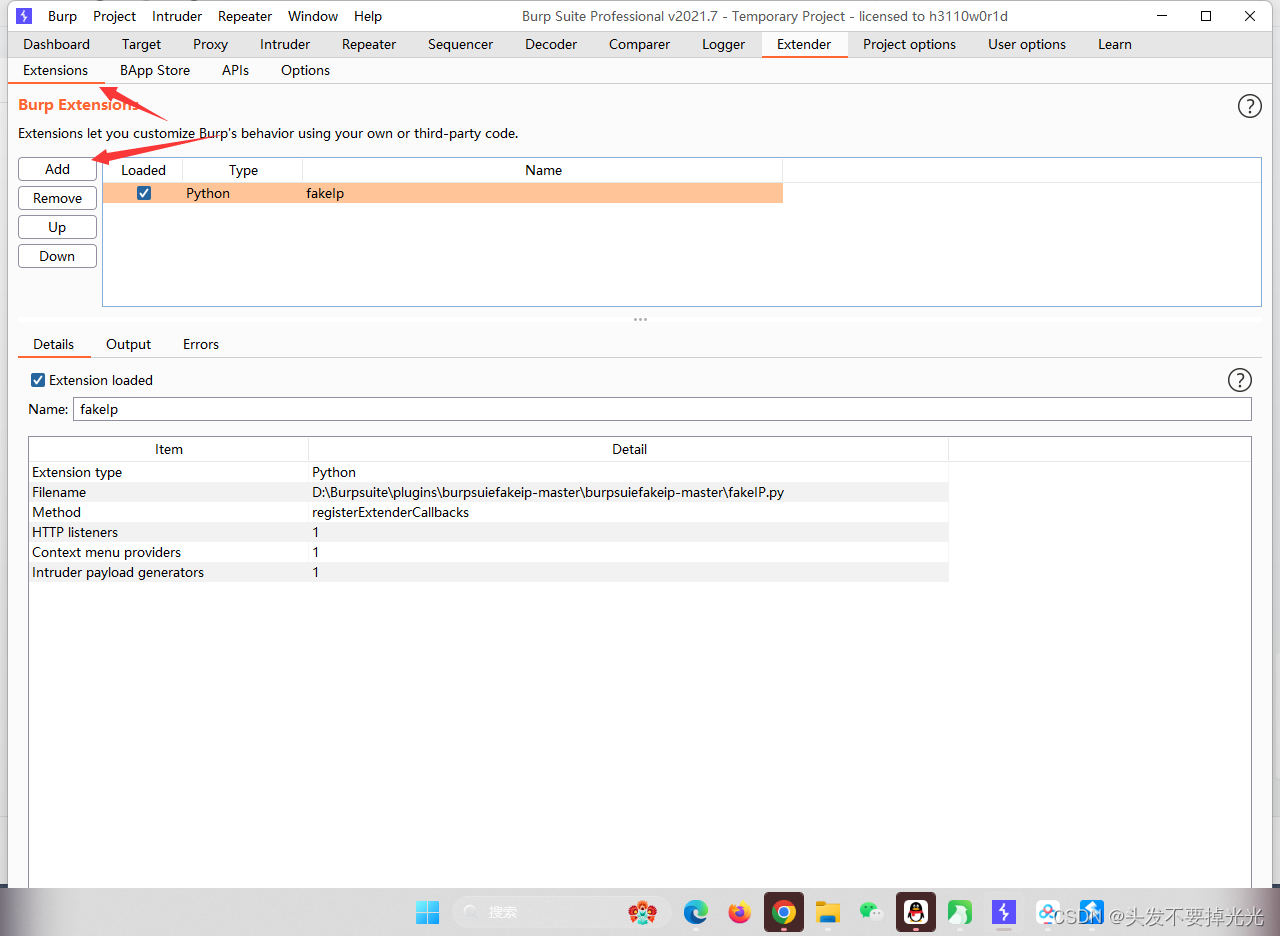Toggle the Loaded checkbox for fakeIp
Screen dimensions: 1280x936
click(x=144, y=192)
